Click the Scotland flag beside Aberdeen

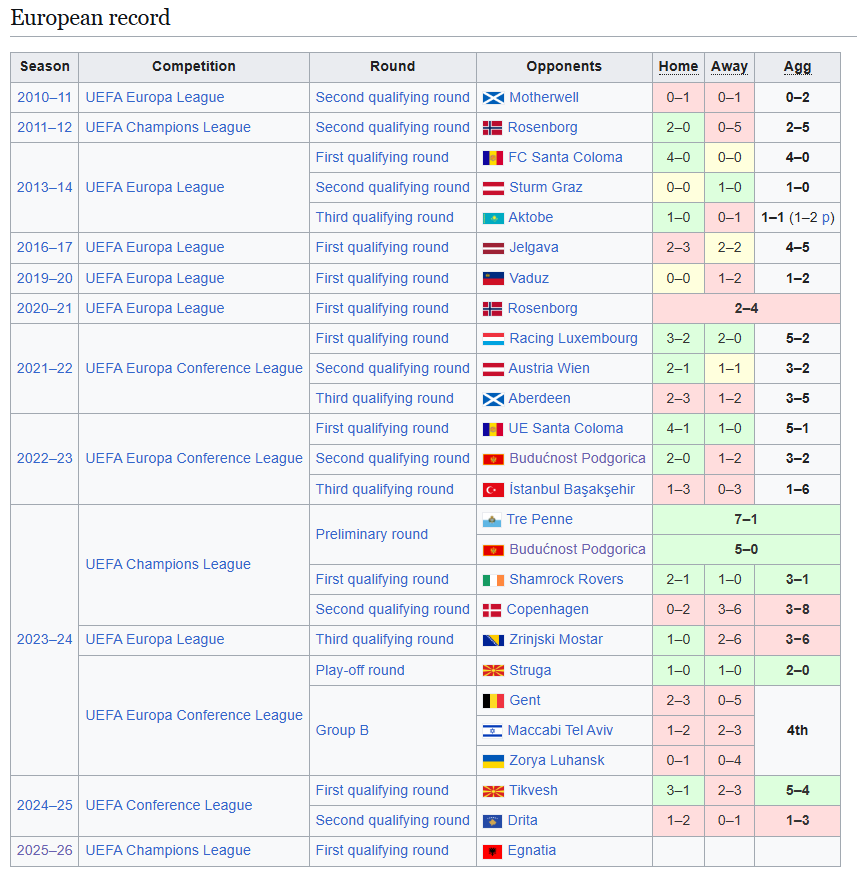click(x=493, y=399)
